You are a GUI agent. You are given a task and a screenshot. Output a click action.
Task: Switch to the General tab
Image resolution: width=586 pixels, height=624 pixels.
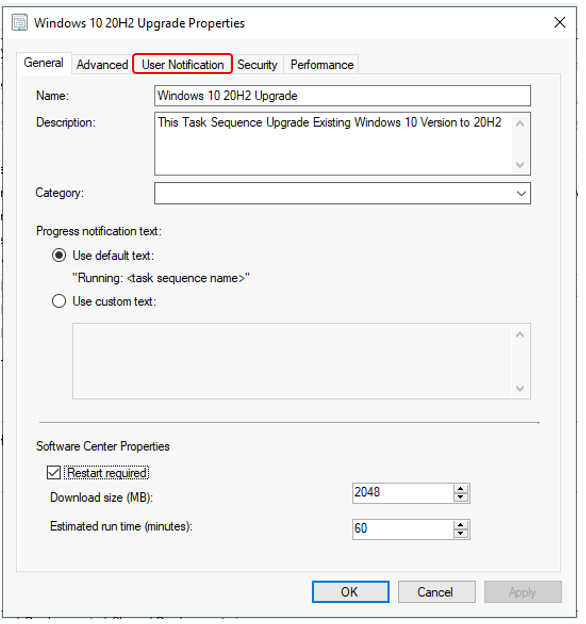click(44, 63)
